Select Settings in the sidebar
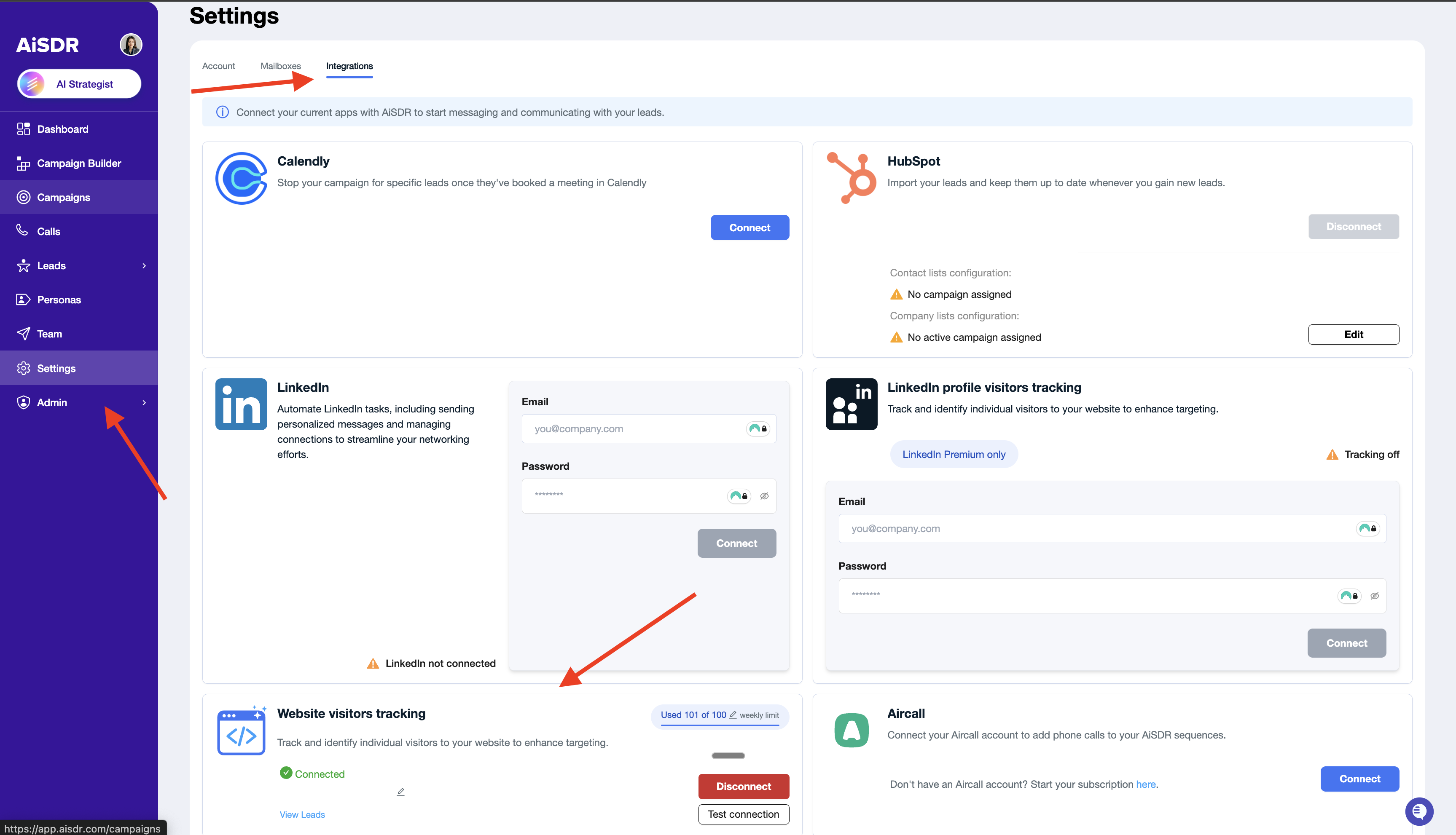The height and width of the screenshot is (835, 1456). click(79, 368)
